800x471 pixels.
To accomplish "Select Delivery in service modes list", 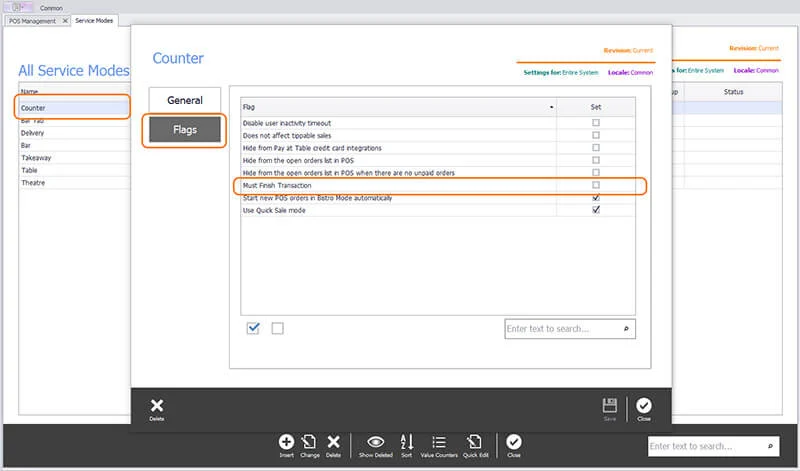I will click(x=74, y=133).
